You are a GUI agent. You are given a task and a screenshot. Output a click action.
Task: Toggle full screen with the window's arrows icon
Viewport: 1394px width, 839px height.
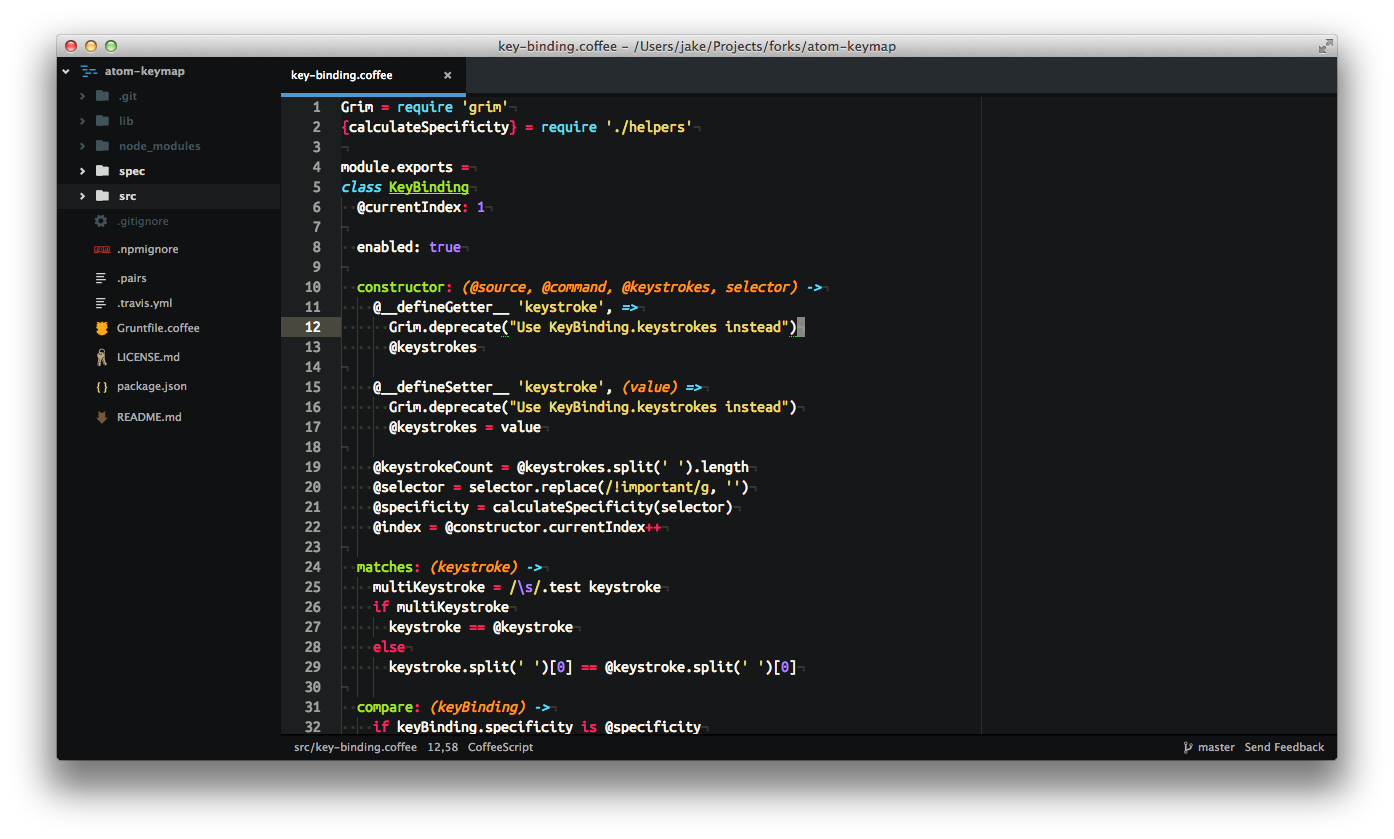point(1325,46)
